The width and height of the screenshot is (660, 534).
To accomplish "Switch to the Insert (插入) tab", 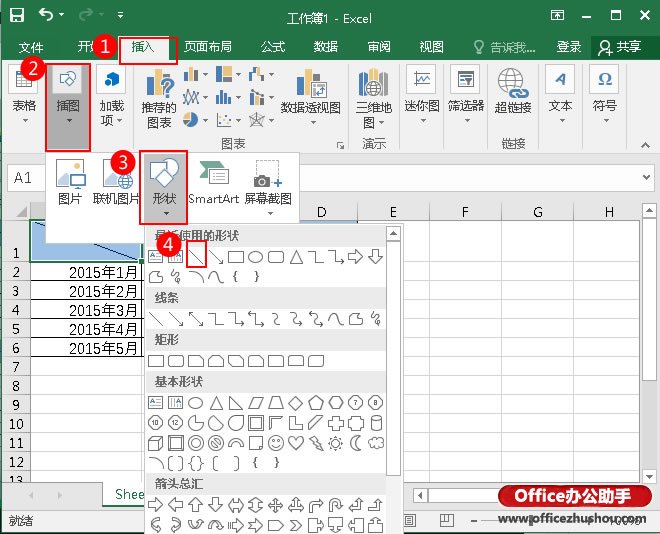I will point(143,46).
